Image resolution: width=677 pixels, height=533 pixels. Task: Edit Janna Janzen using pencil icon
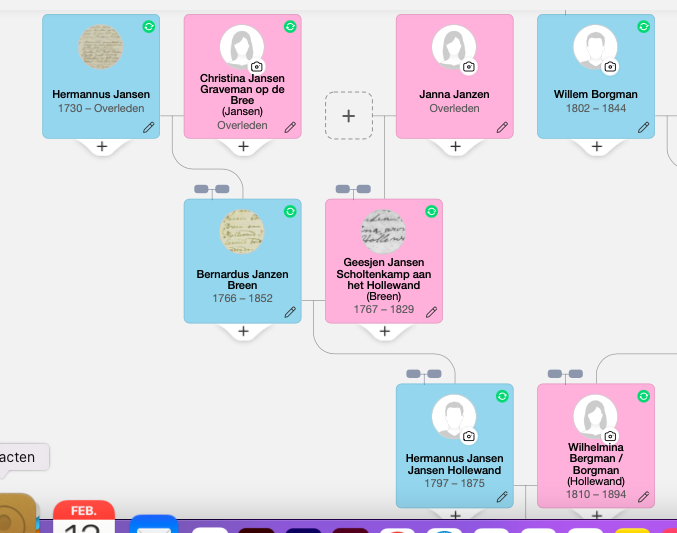tap(502, 127)
